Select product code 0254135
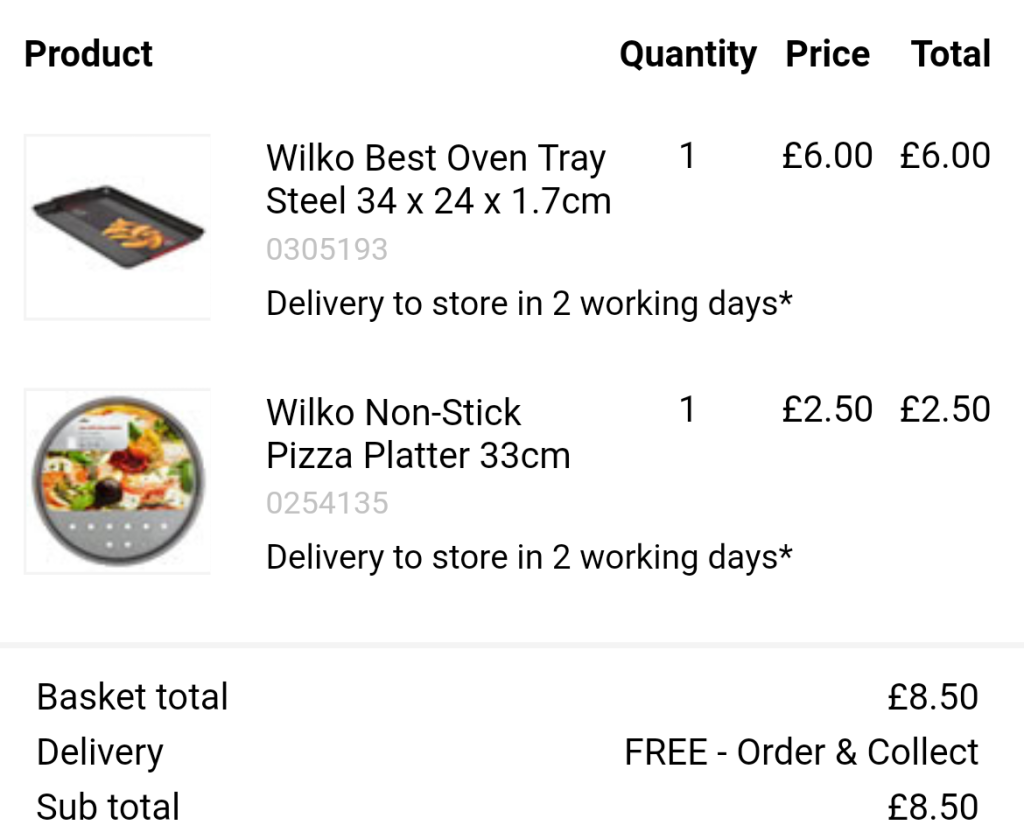 (x=327, y=503)
